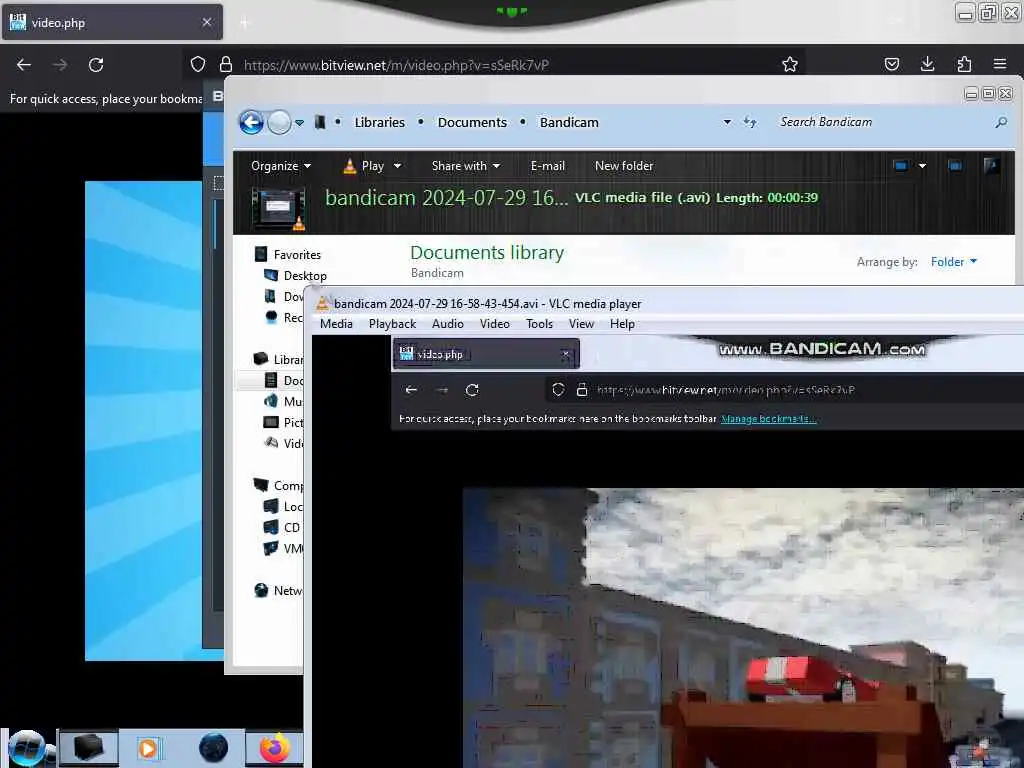Open the Arrange by Folder dropdown

(953, 262)
